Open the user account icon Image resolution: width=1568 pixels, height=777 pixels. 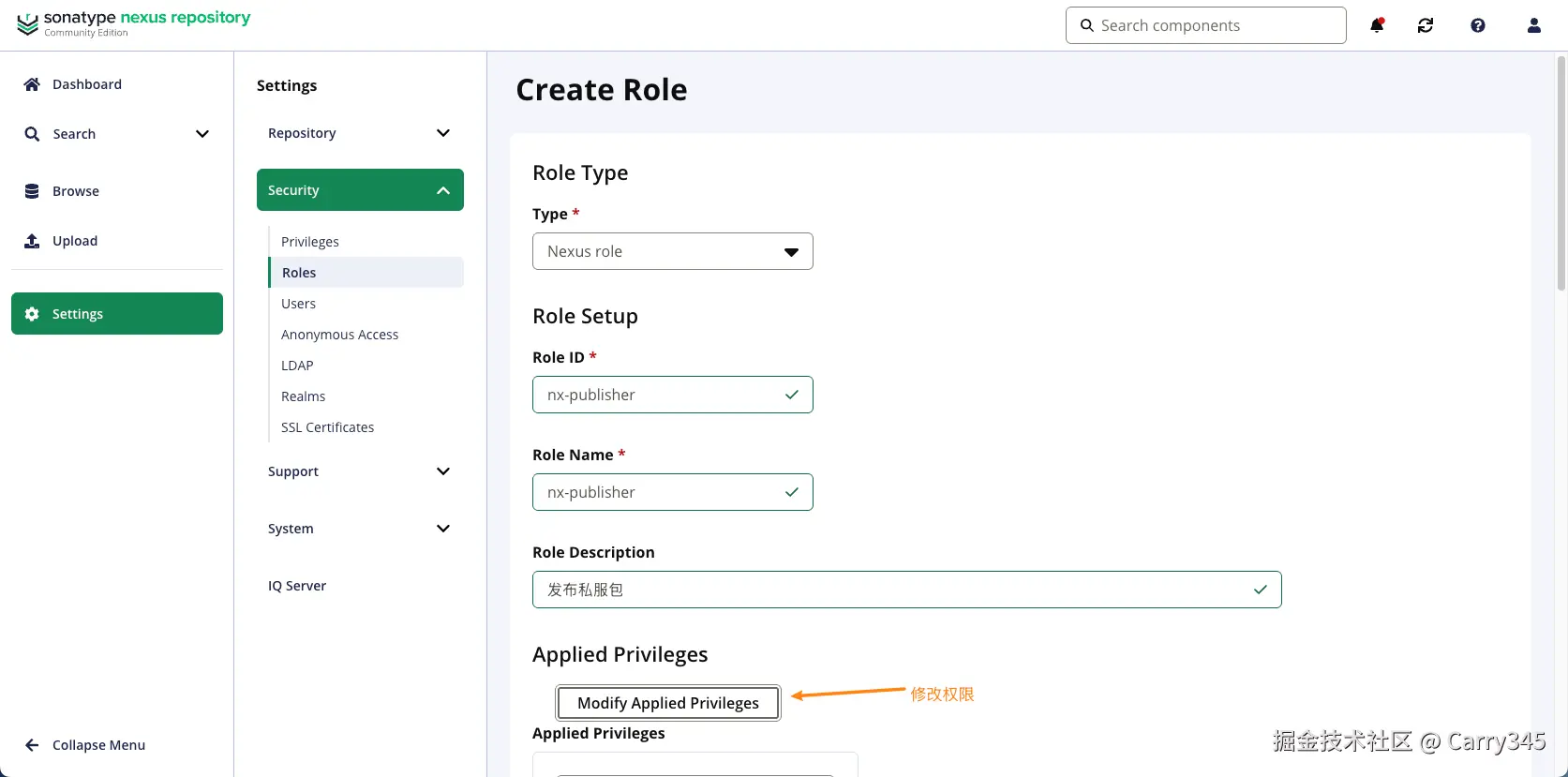coord(1534,25)
